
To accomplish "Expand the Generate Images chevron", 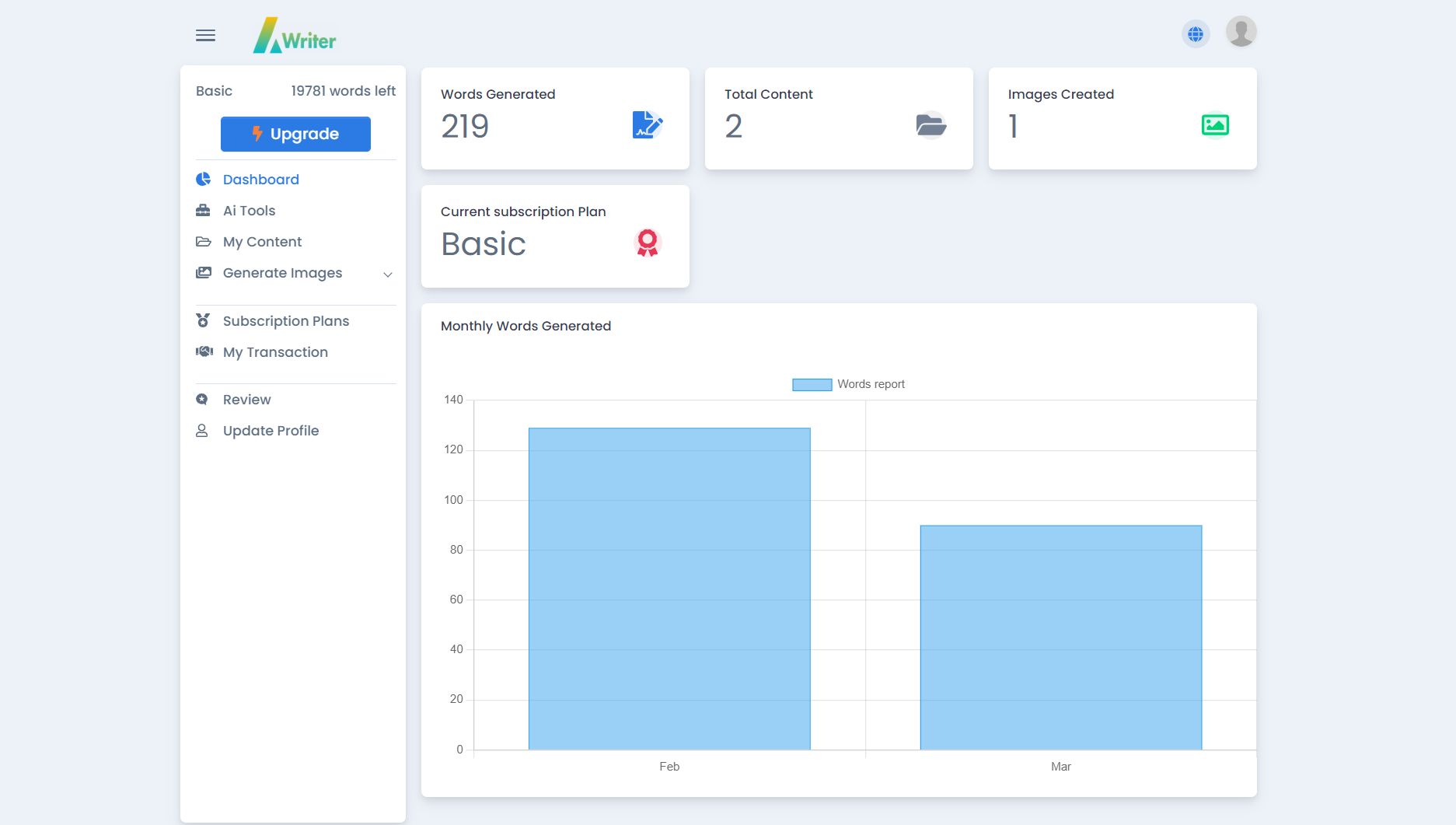I will (388, 274).
